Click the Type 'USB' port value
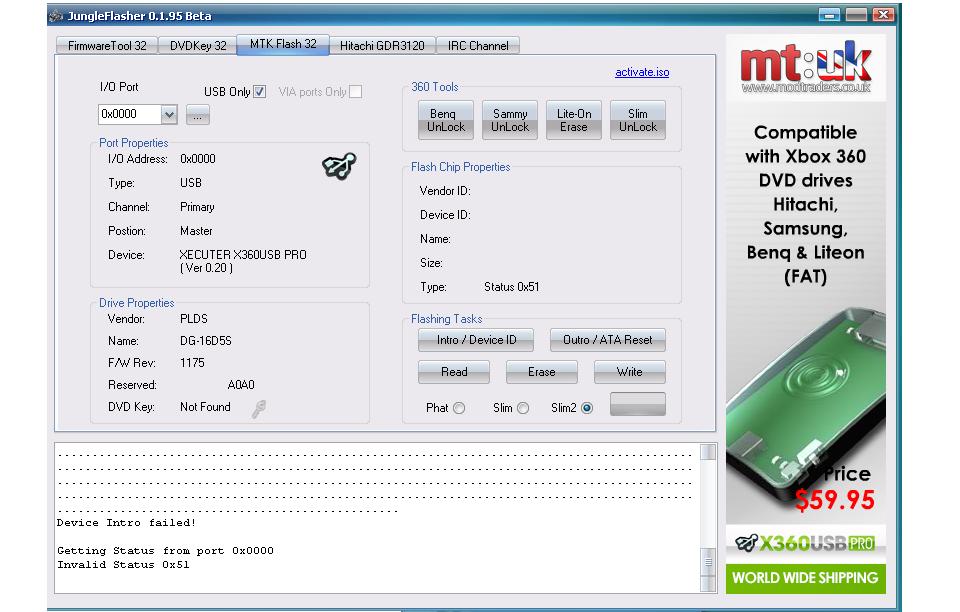Image resolution: width=960 pixels, height=612 pixels. coord(190,183)
